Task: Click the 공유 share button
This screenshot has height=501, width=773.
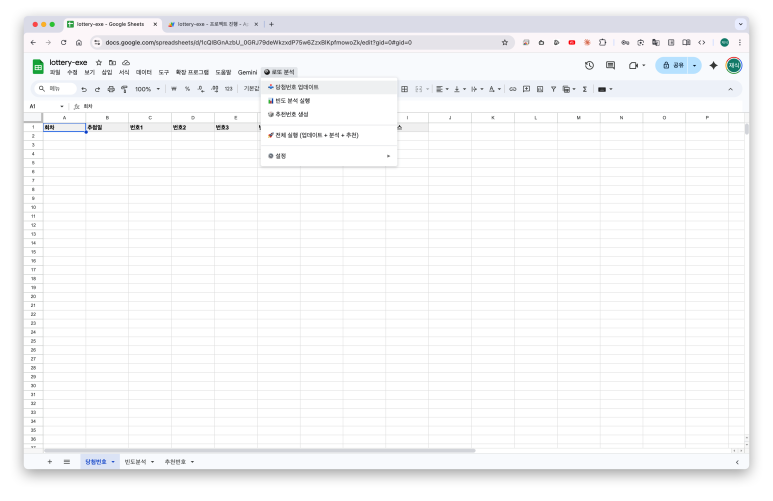Action: point(673,65)
